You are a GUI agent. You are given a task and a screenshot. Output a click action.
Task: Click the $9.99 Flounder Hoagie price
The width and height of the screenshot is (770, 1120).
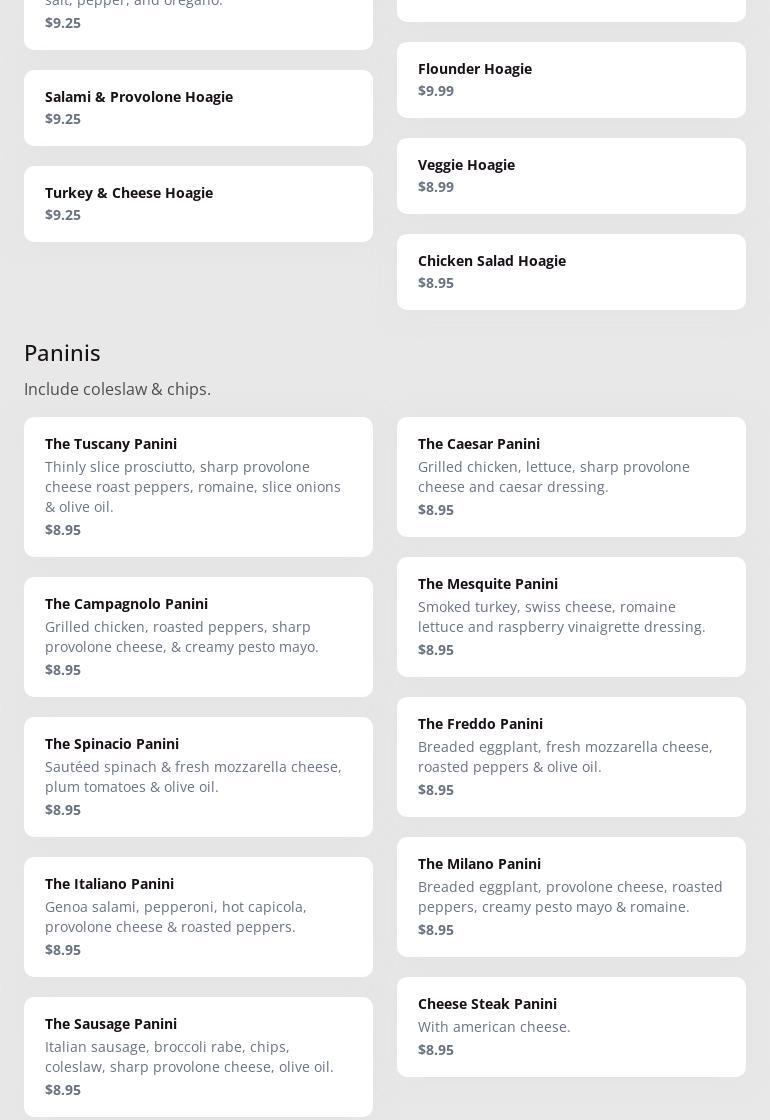click(x=436, y=91)
